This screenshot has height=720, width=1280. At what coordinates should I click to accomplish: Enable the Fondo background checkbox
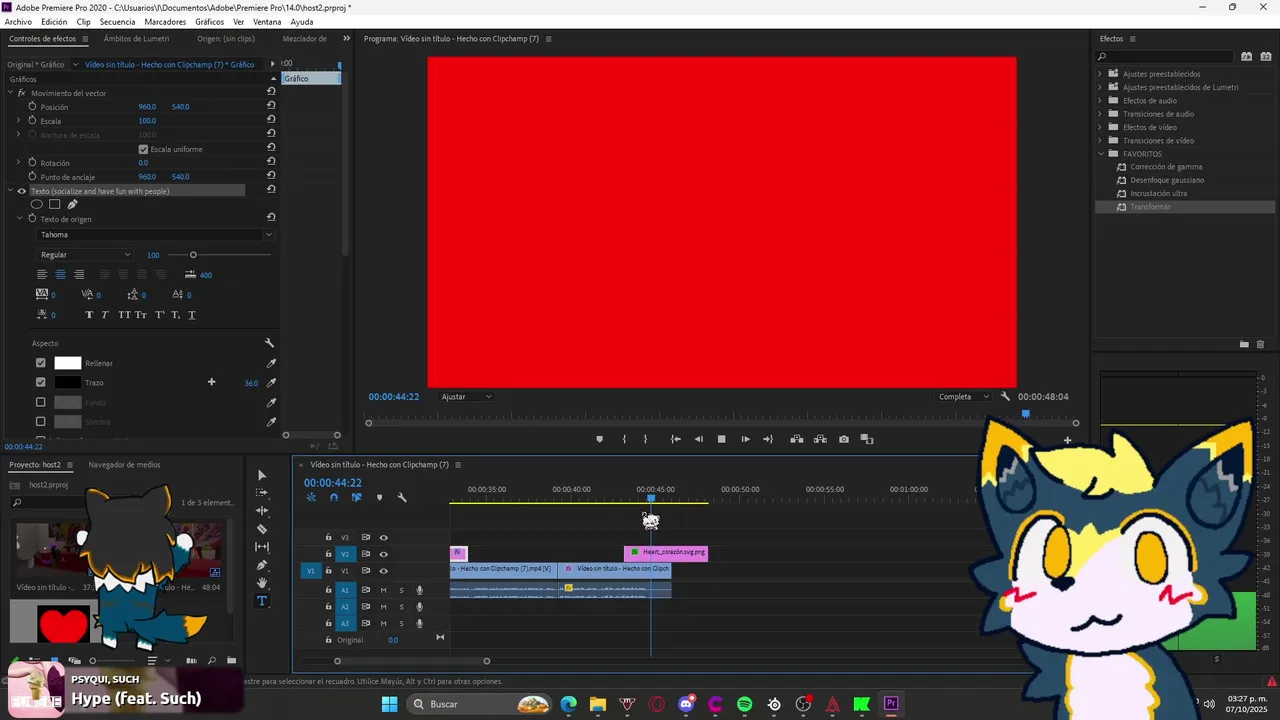[41, 402]
